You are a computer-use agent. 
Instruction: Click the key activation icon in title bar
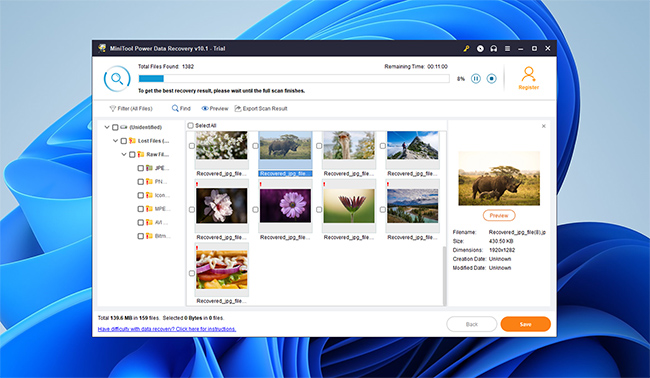(x=466, y=48)
